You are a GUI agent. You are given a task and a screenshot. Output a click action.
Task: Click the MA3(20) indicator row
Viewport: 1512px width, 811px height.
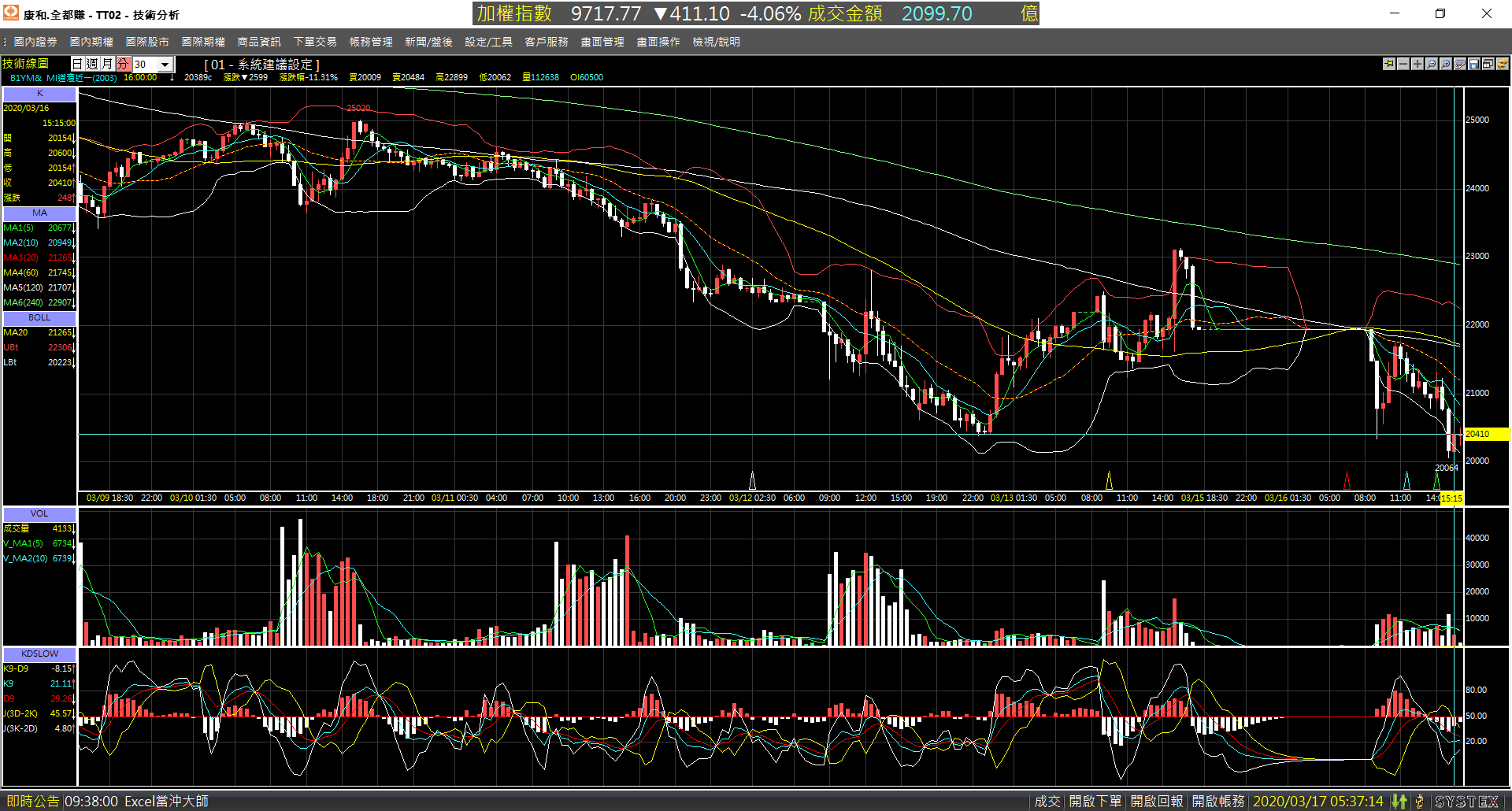(39, 258)
